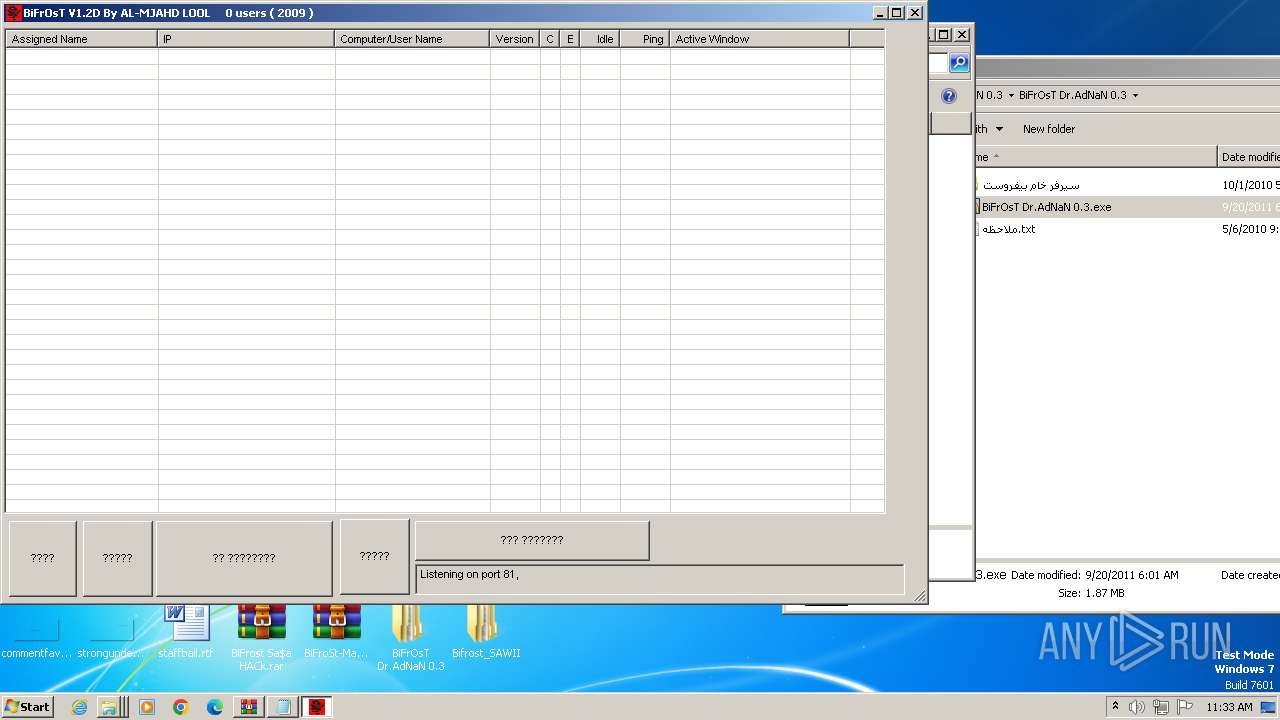Click the Version column header
Screen dimensions: 1280x720
[515, 39]
